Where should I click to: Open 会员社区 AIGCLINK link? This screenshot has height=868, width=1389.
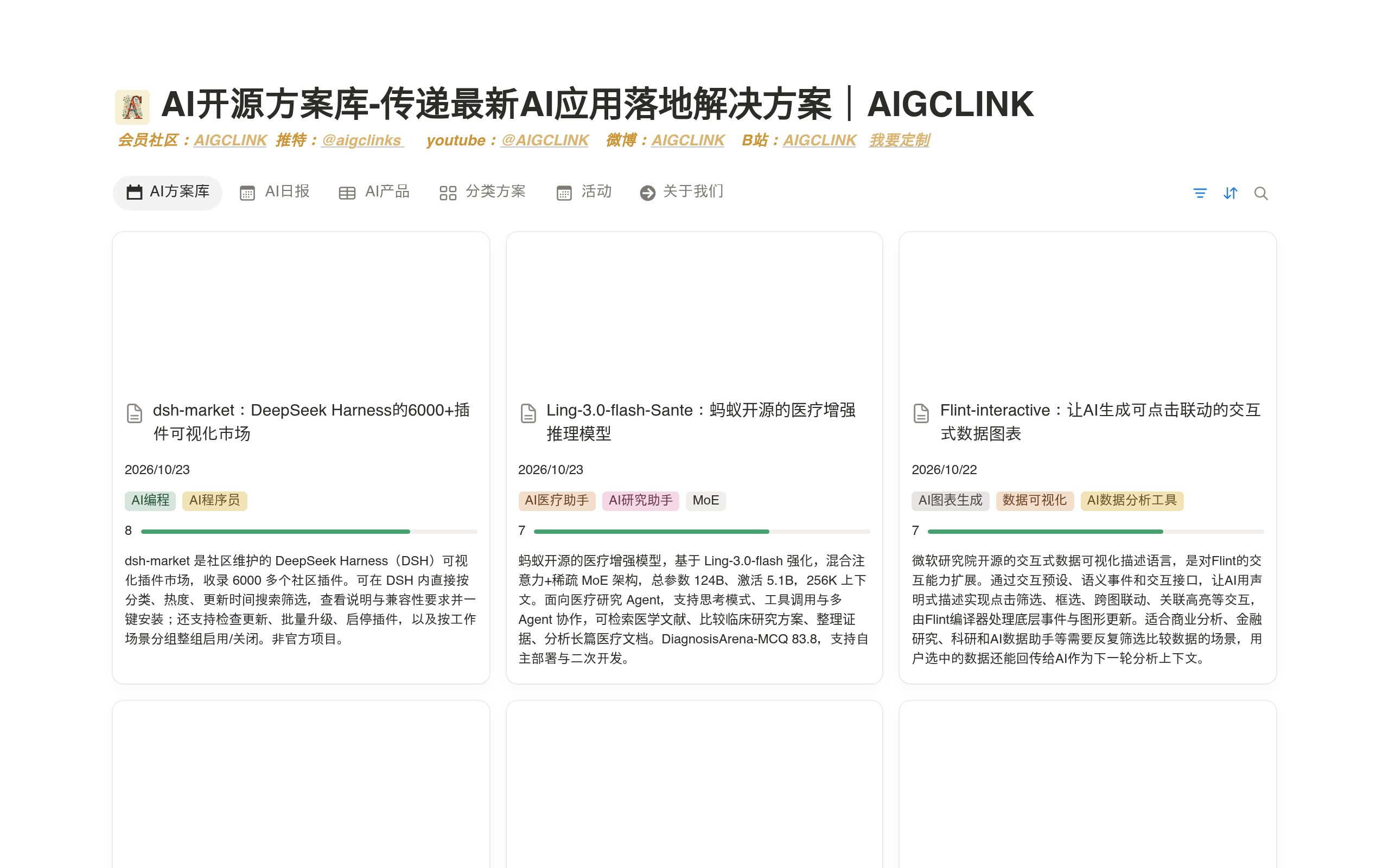click(230, 140)
